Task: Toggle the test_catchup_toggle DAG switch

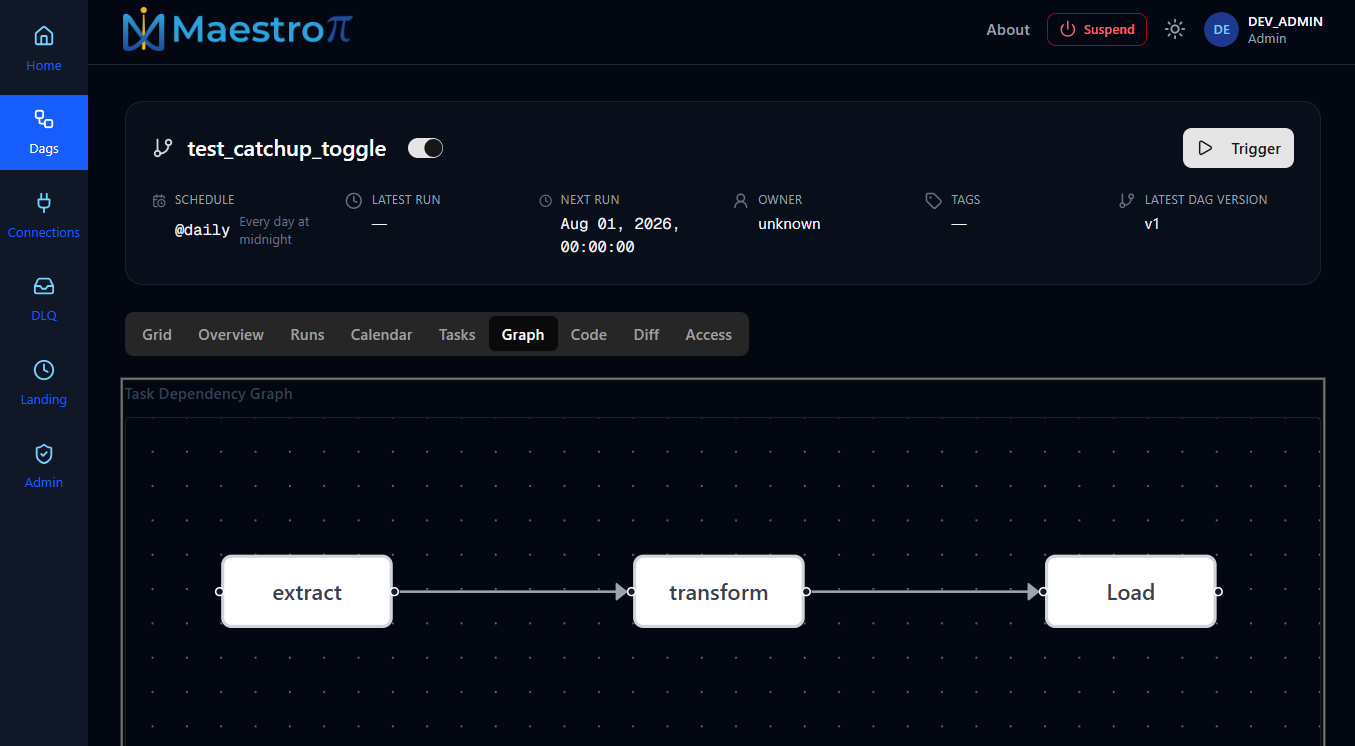Action: pos(425,148)
